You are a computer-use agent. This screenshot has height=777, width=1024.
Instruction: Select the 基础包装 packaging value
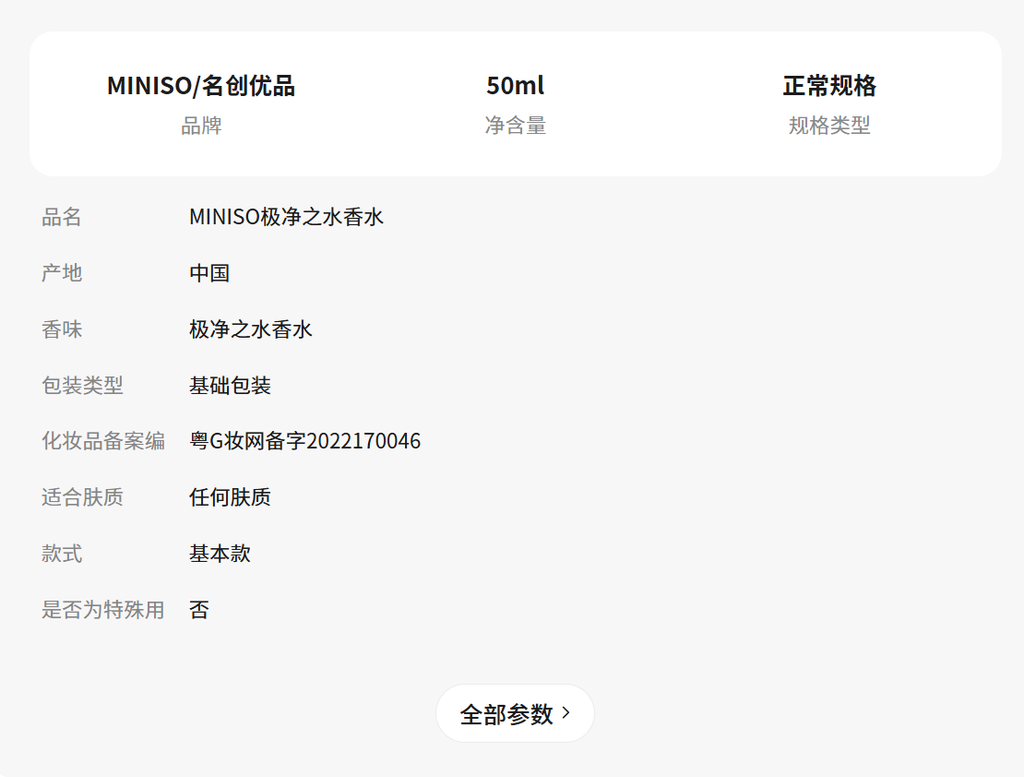[230, 385]
